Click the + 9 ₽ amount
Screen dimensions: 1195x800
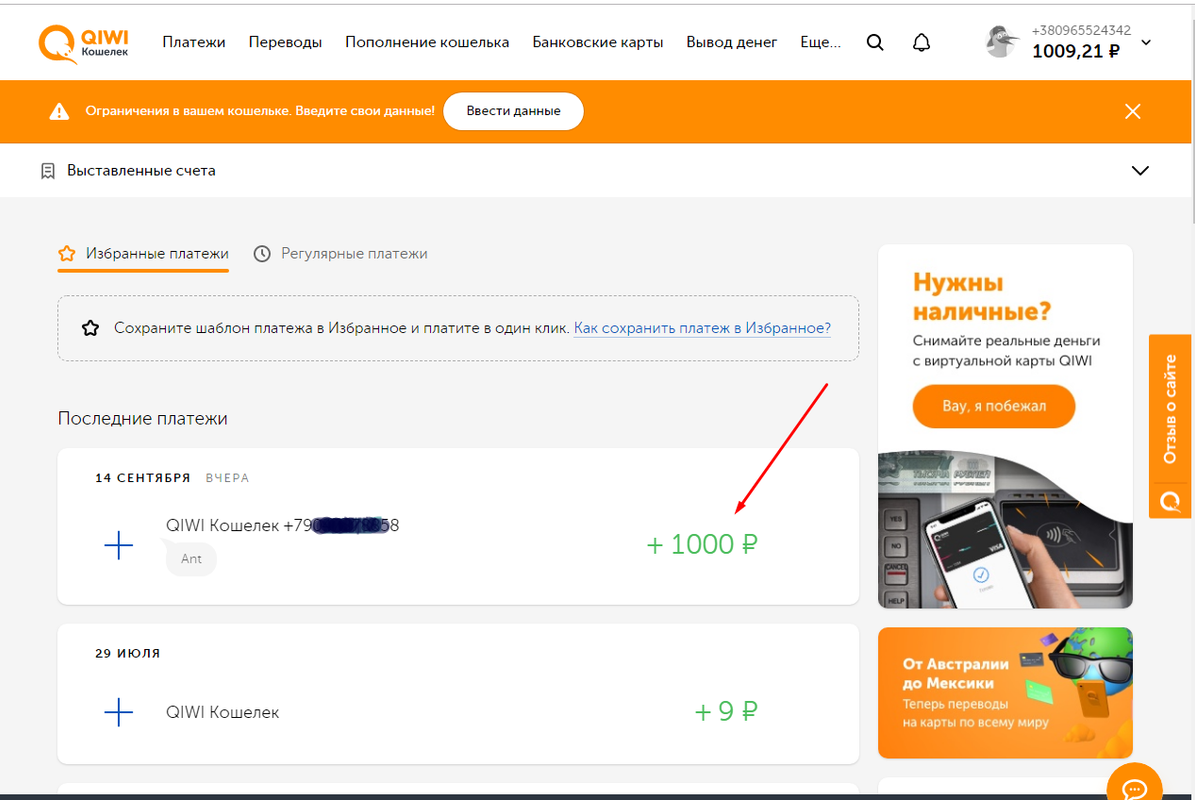(x=726, y=712)
